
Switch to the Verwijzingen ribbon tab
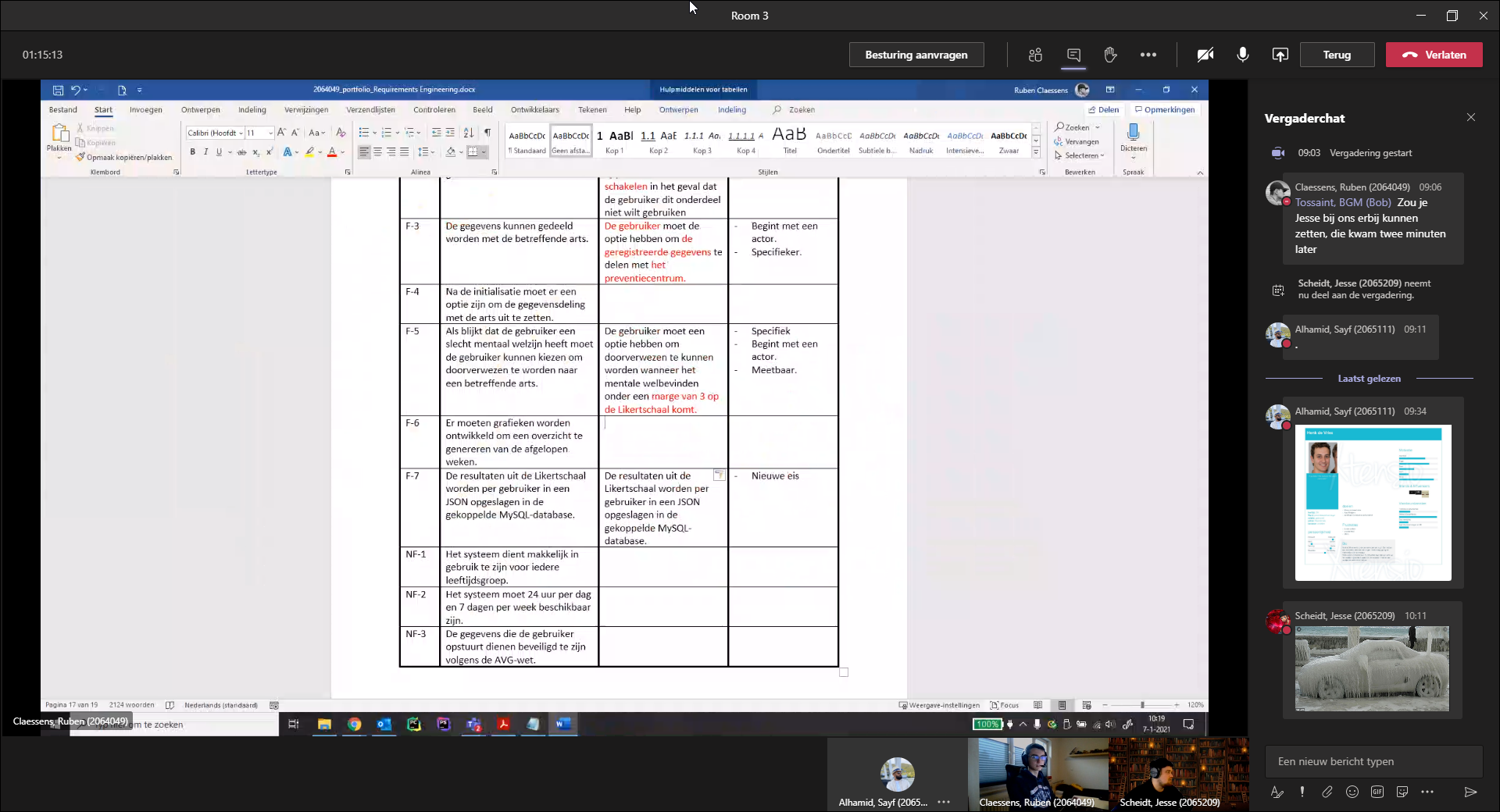(306, 110)
